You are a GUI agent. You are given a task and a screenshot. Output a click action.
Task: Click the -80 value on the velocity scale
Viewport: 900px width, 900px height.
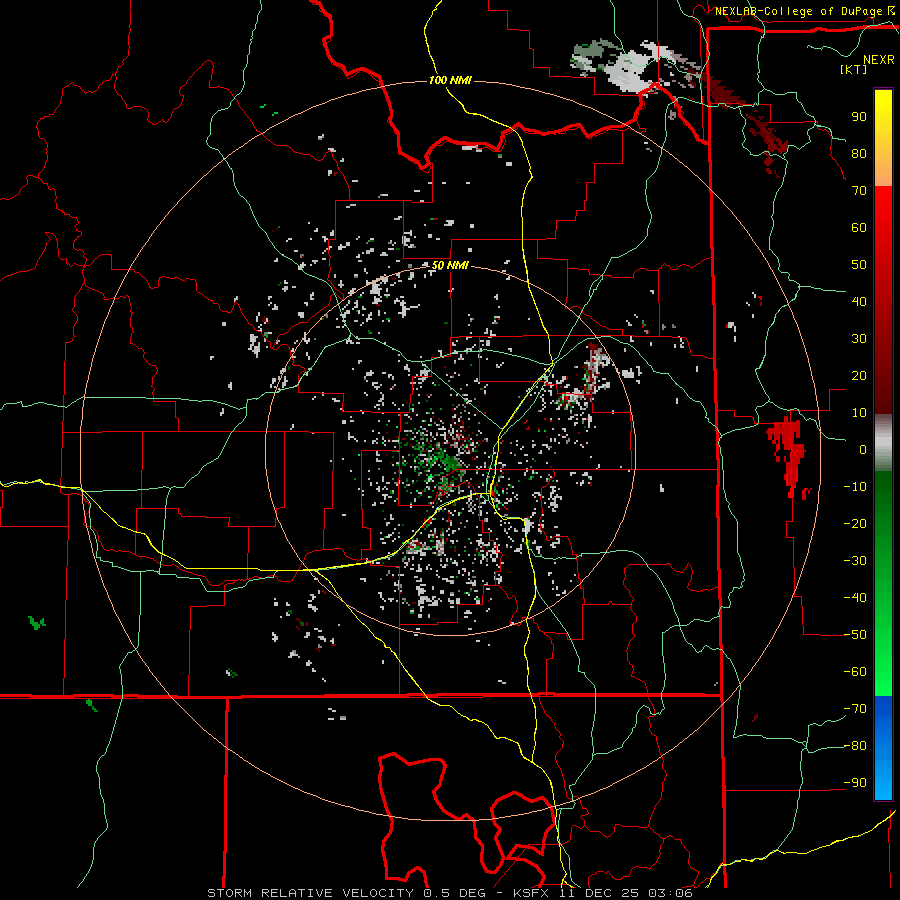pyautogui.click(x=855, y=746)
